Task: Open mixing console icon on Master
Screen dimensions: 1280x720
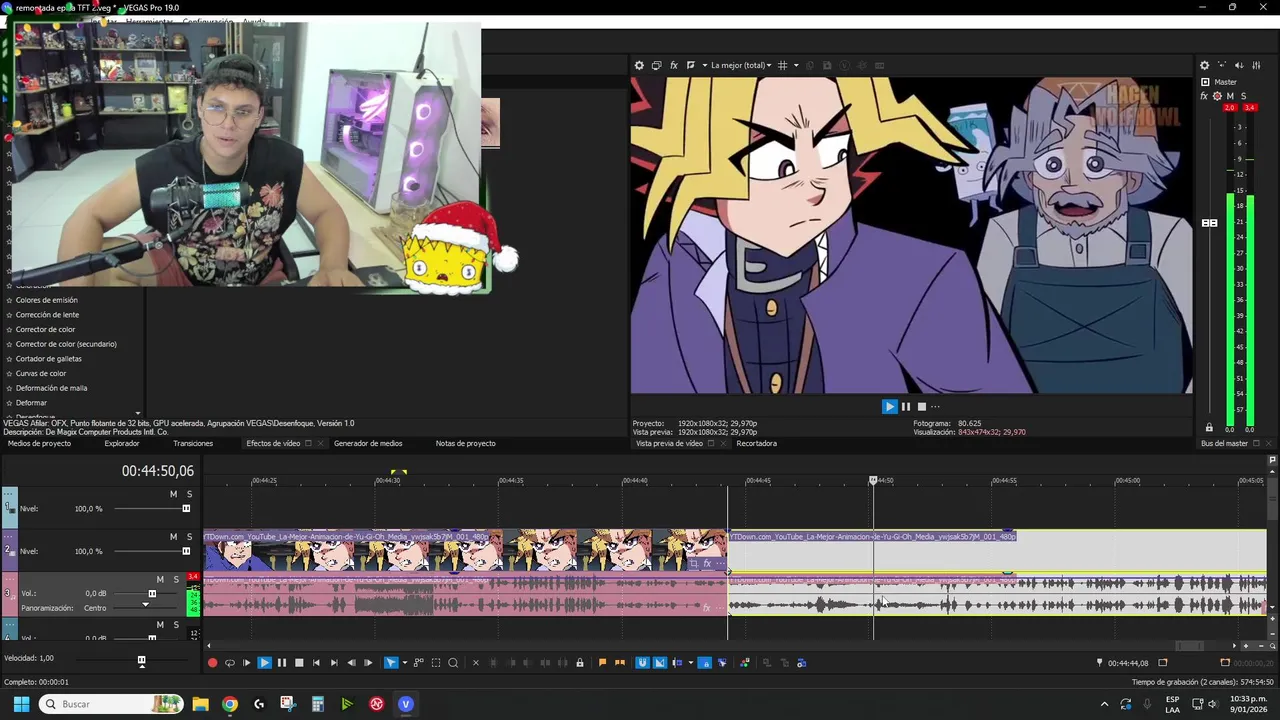Action: (1256, 65)
